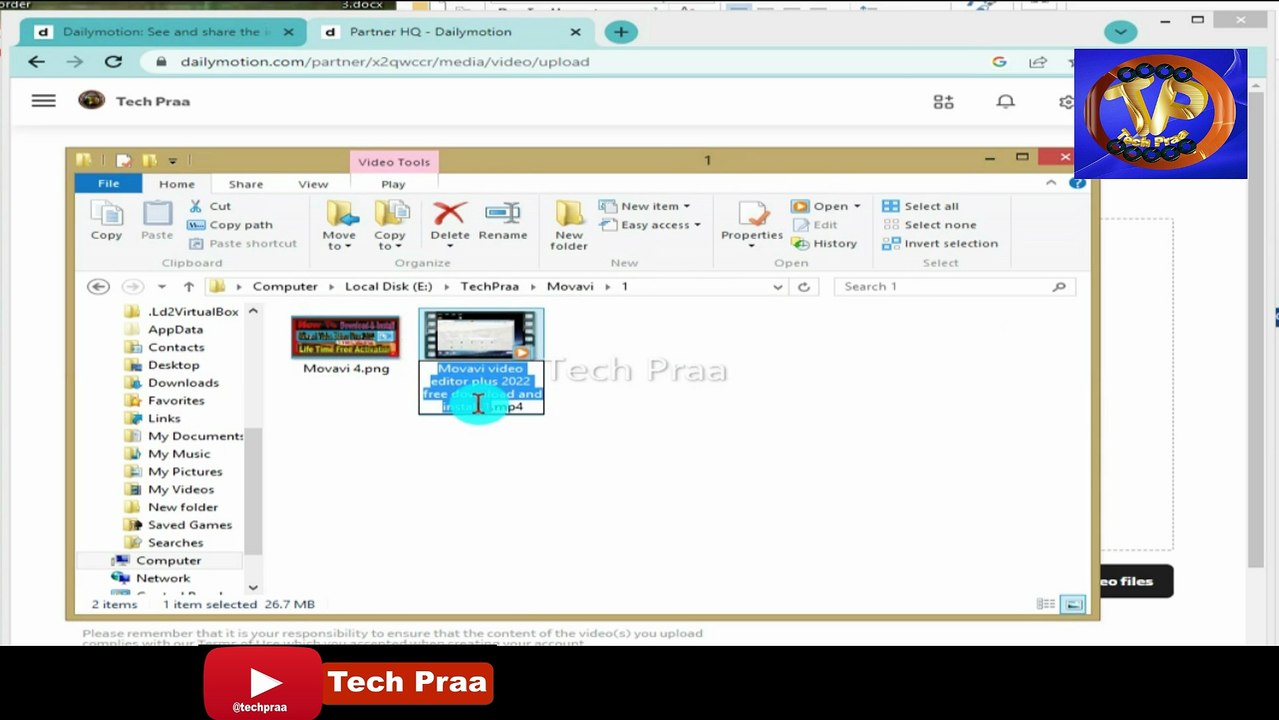This screenshot has width=1279, height=720.
Task: Select the Movavi 4.png thumbnail
Action: [345, 337]
